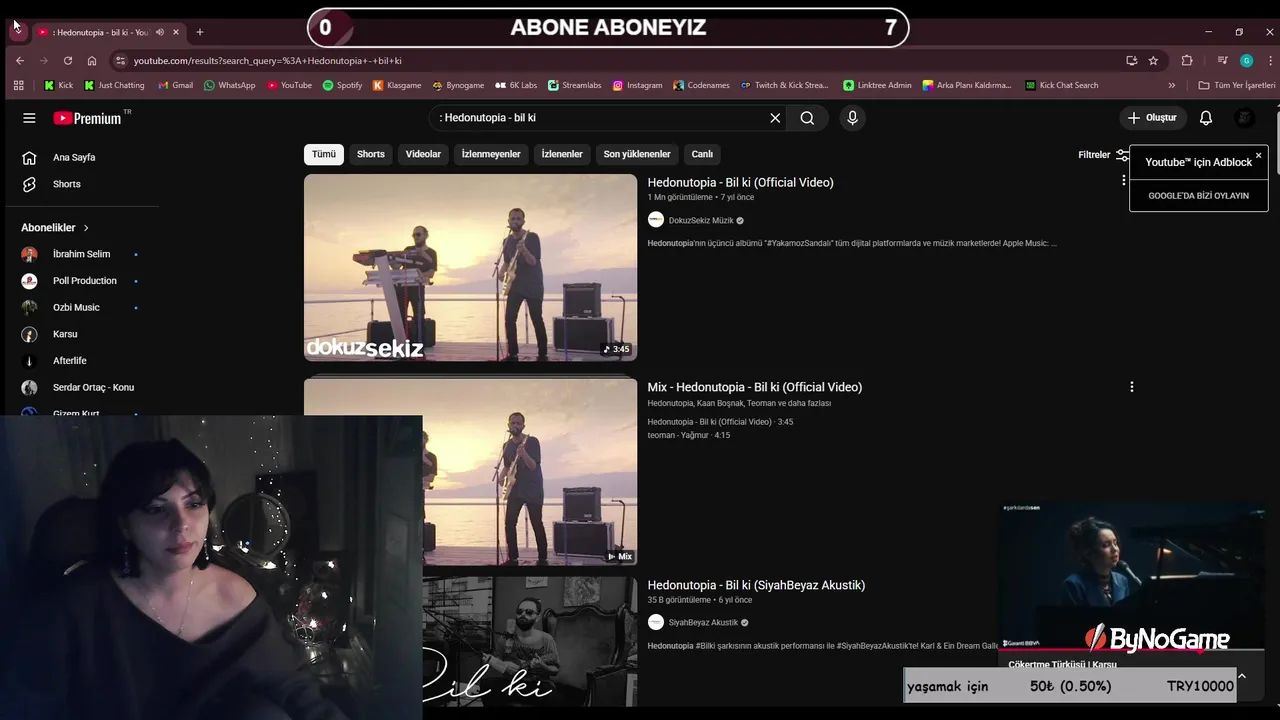Click the magnifier search button
Viewport: 1280px width, 720px height.
807,118
